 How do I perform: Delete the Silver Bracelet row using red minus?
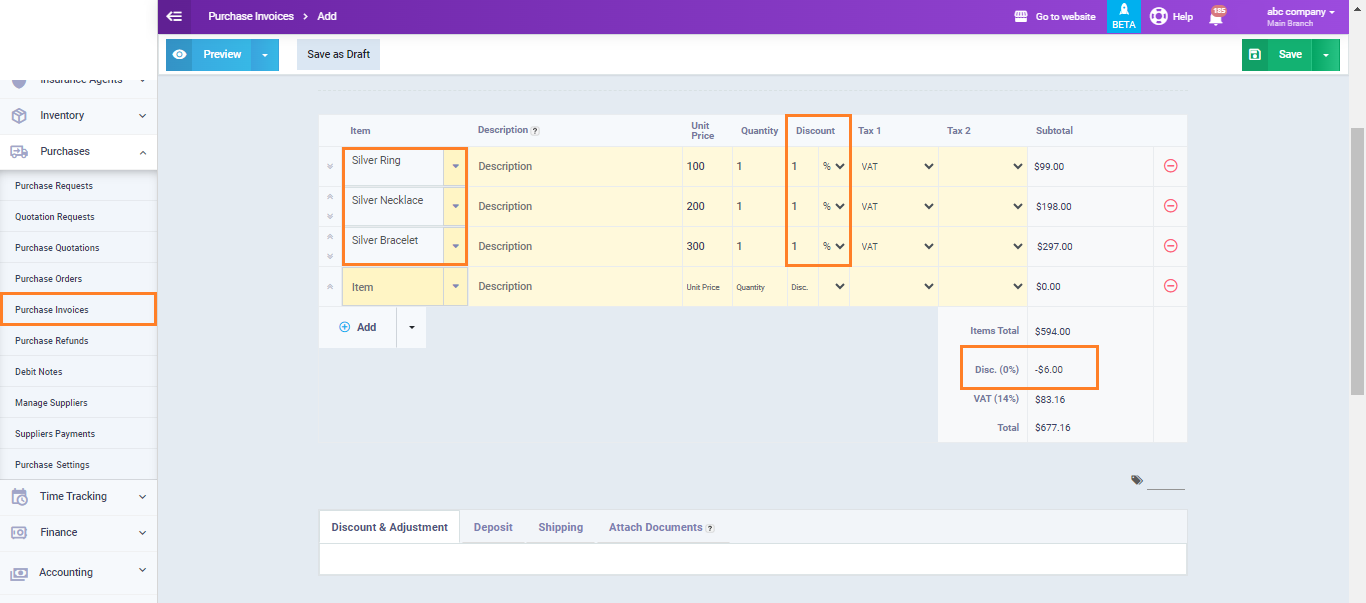1170,246
